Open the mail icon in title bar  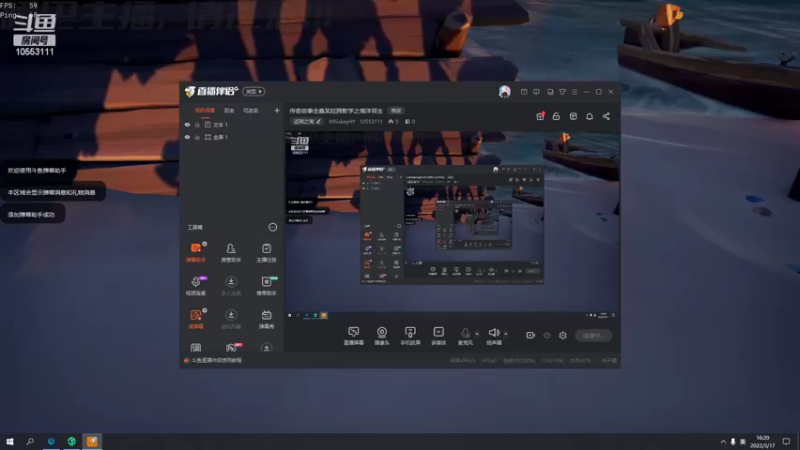(x=524, y=92)
